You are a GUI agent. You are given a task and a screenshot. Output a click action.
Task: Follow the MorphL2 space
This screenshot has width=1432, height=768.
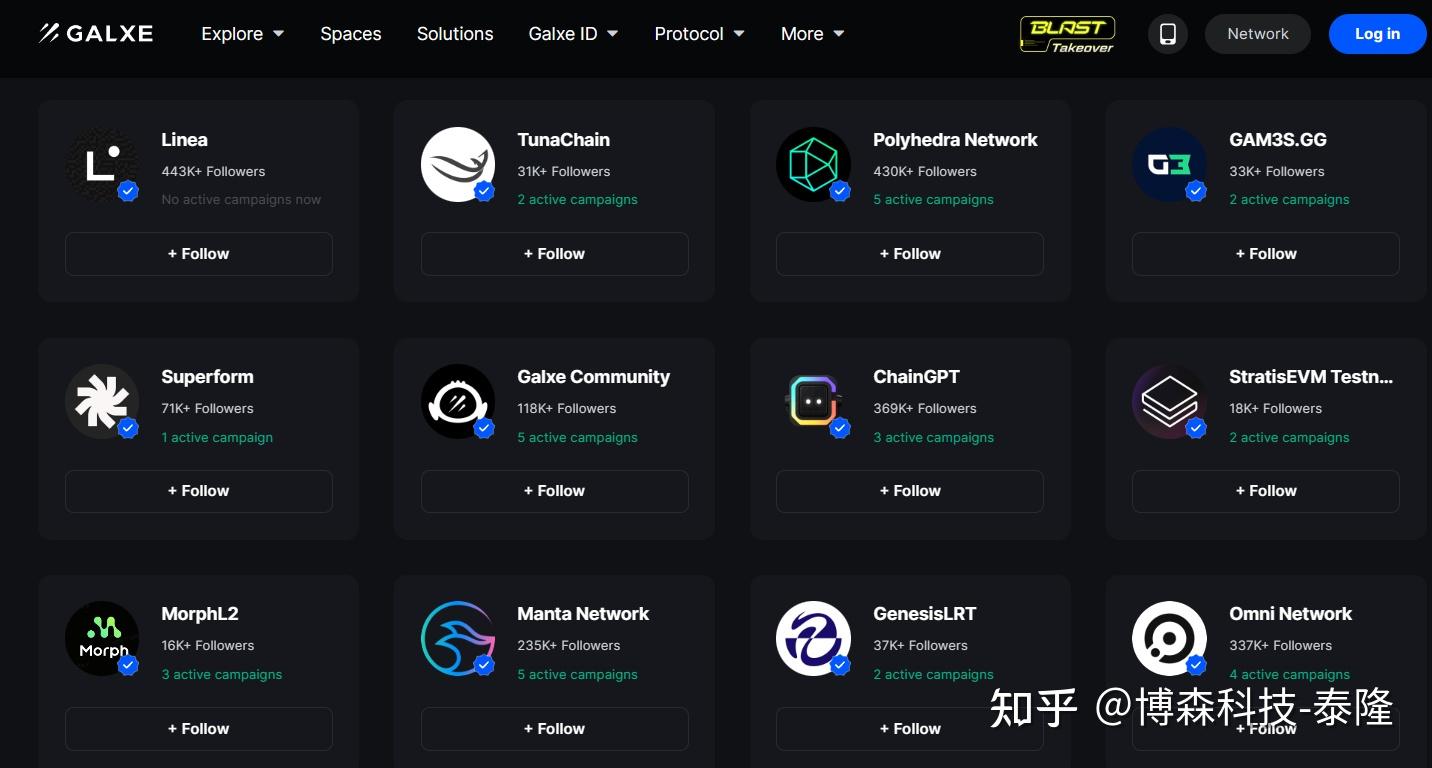(199, 729)
